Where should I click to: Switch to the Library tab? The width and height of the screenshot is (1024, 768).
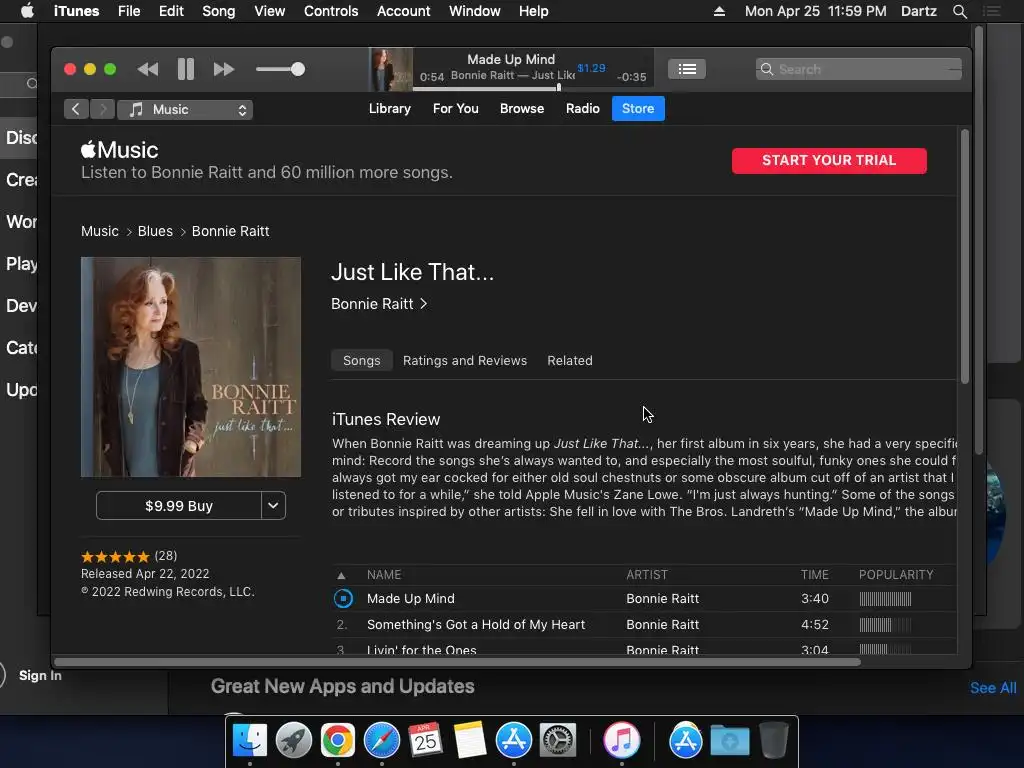[390, 108]
